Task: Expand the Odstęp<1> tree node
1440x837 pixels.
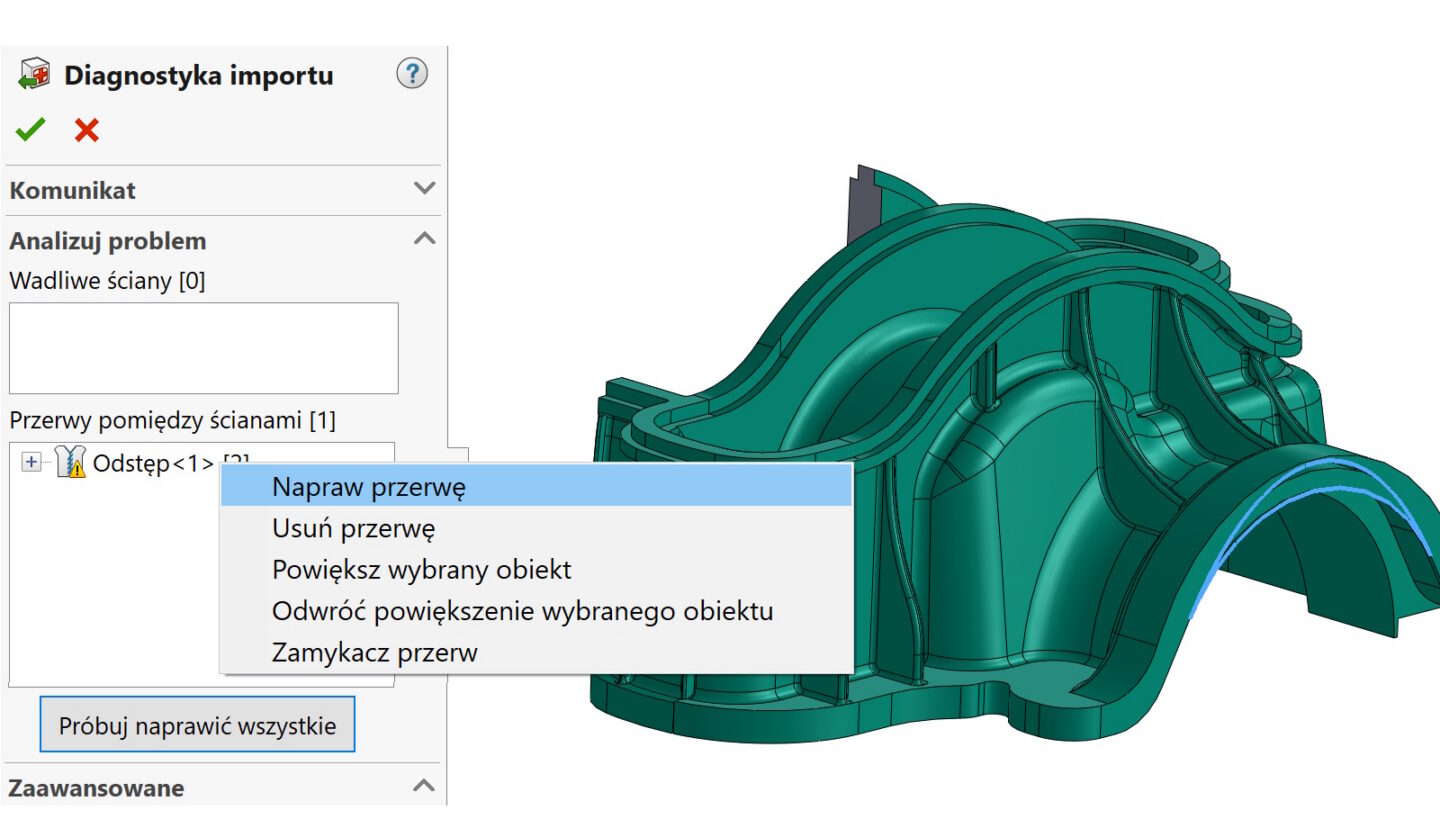Action: (x=31, y=462)
